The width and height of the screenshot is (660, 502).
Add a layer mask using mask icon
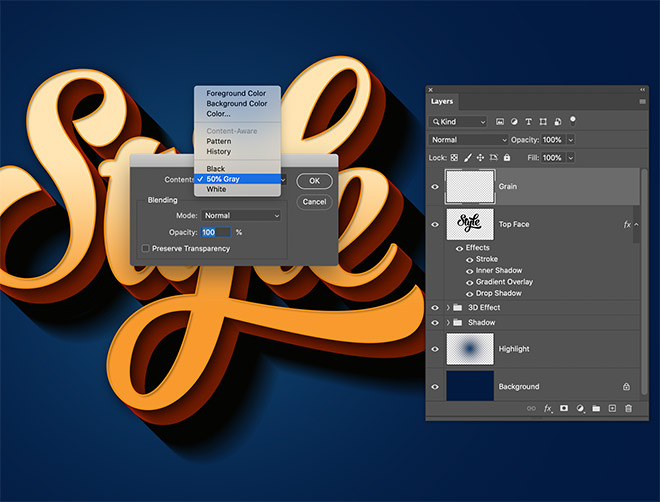(x=564, y=408)
